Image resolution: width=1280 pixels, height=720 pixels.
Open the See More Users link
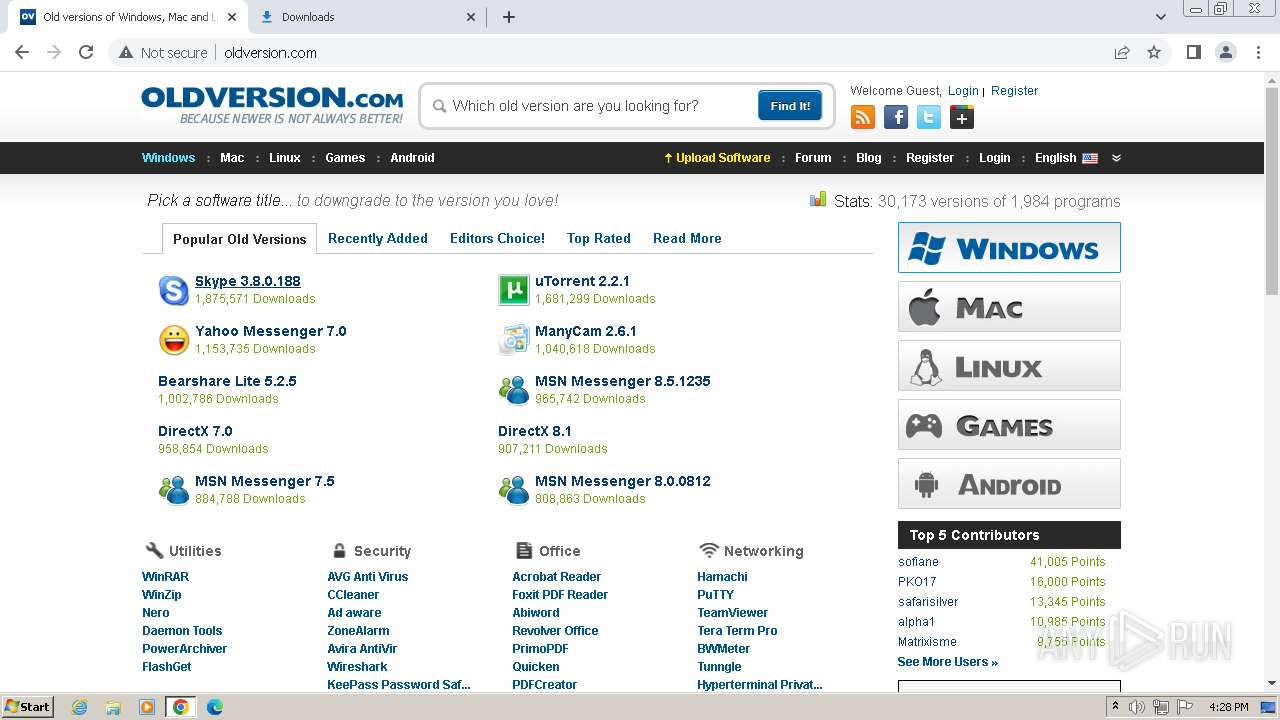point(948,662)
